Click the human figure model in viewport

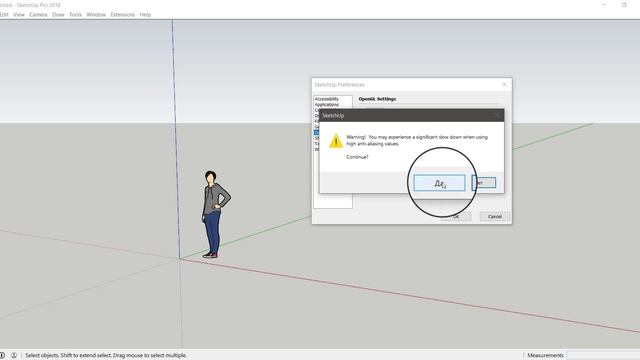click(214, 214)
